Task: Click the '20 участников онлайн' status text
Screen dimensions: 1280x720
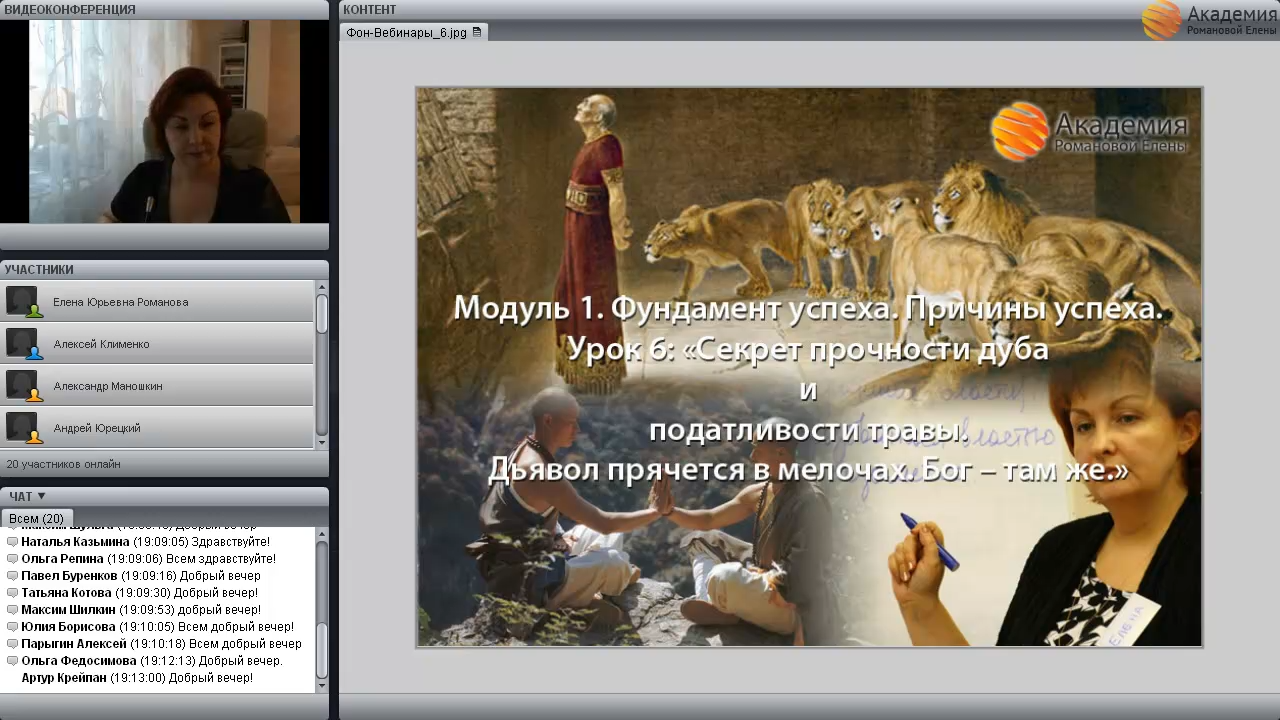Action: (63, 464)
